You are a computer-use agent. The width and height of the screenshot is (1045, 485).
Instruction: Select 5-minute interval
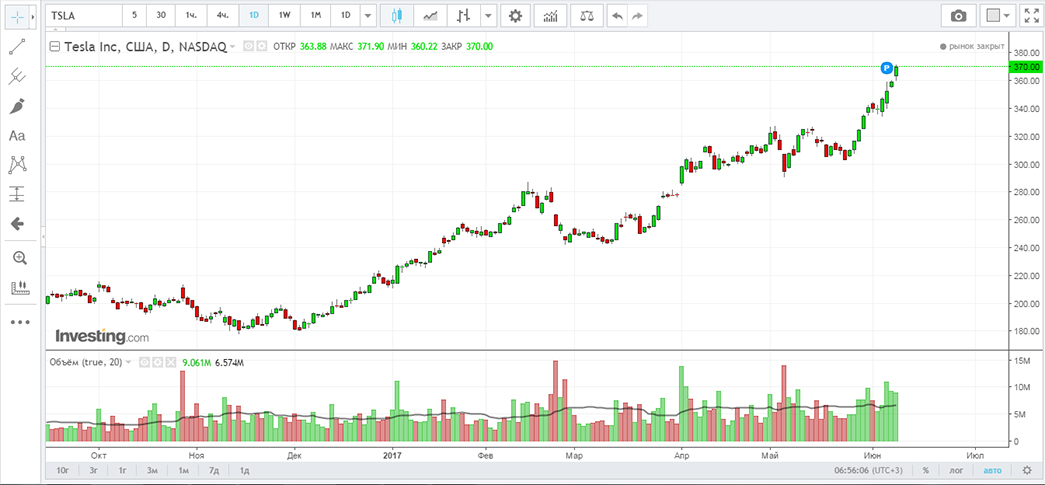pyautogui.click(x=135, y=15)
